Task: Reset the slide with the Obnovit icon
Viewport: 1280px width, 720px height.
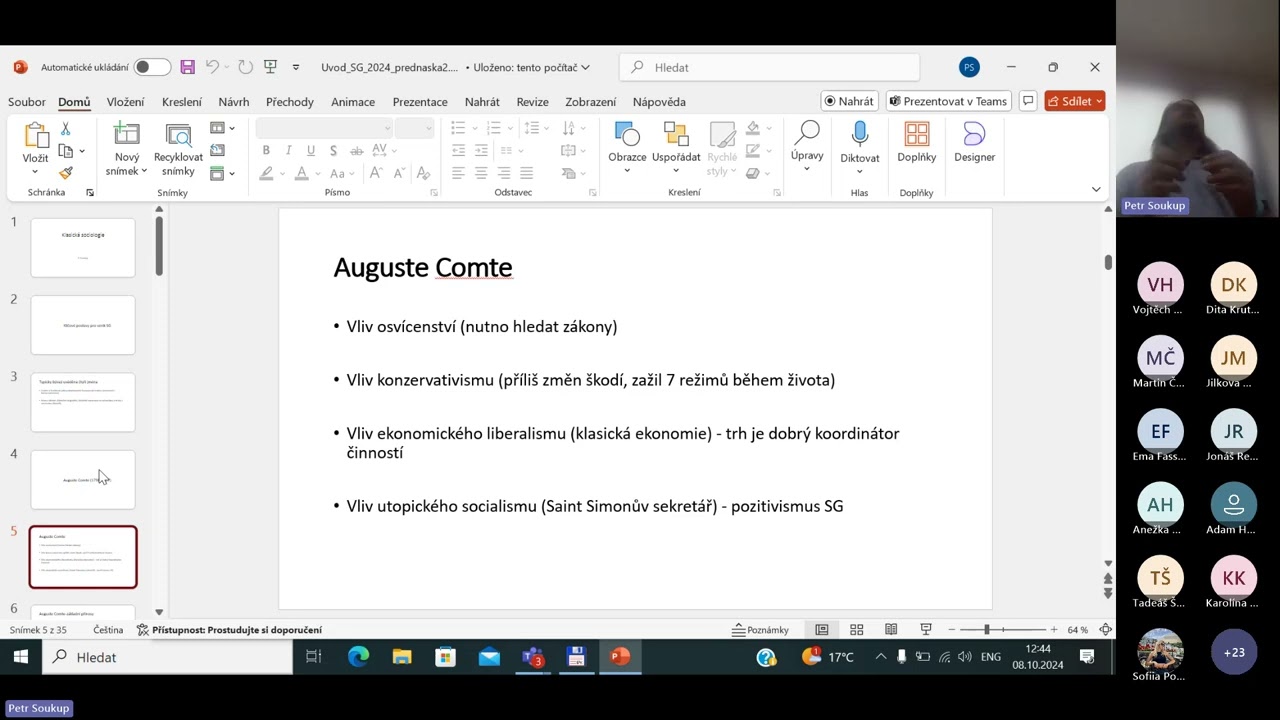Action: click(x=217, y=150)
